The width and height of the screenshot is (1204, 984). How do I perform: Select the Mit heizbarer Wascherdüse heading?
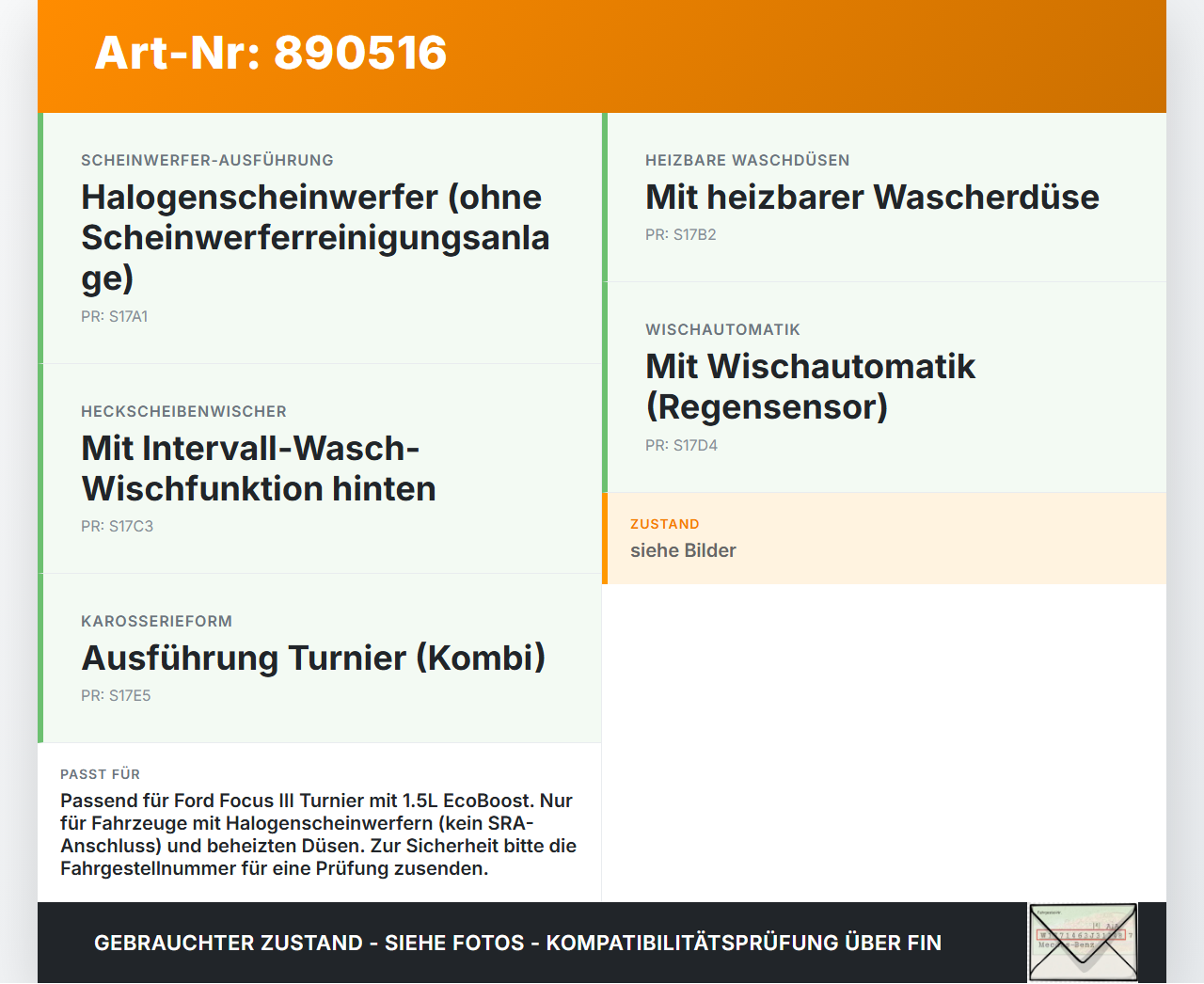tap(872, 198)
